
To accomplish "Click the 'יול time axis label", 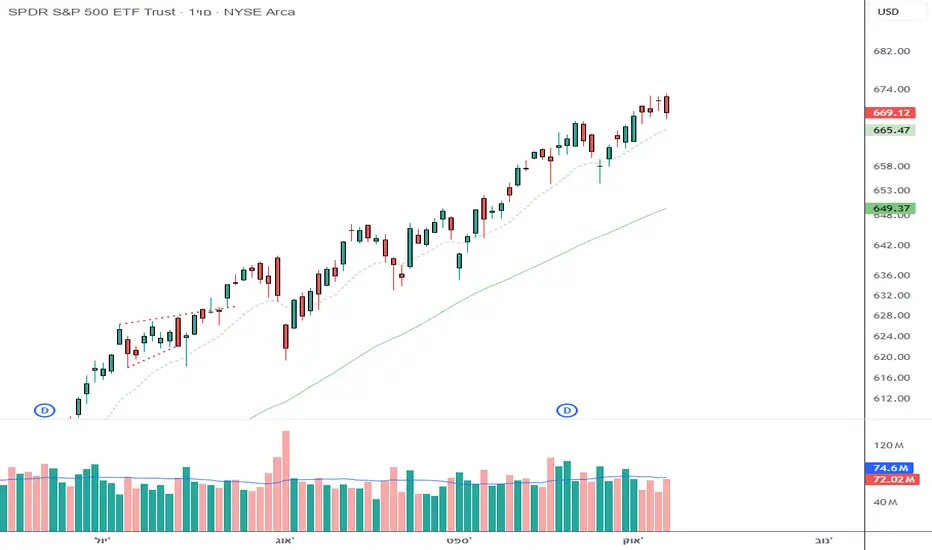I will point(102,540).
